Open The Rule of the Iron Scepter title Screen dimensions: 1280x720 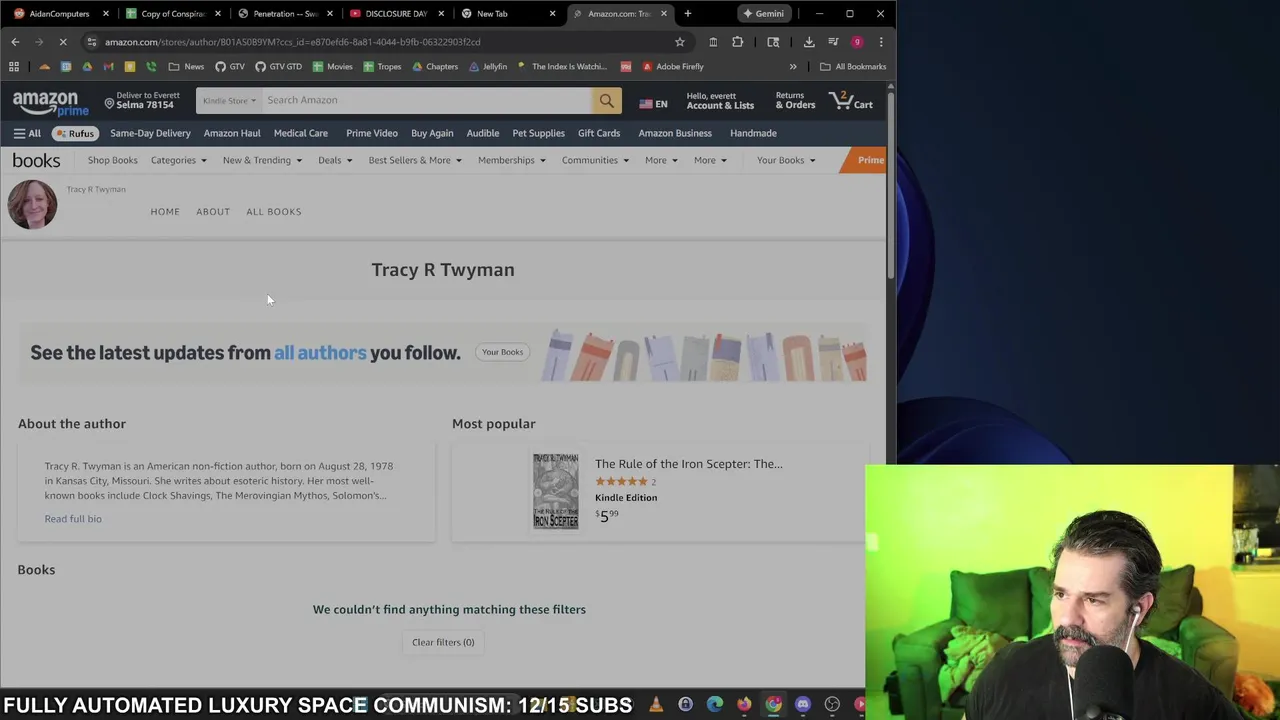(689, 464)
